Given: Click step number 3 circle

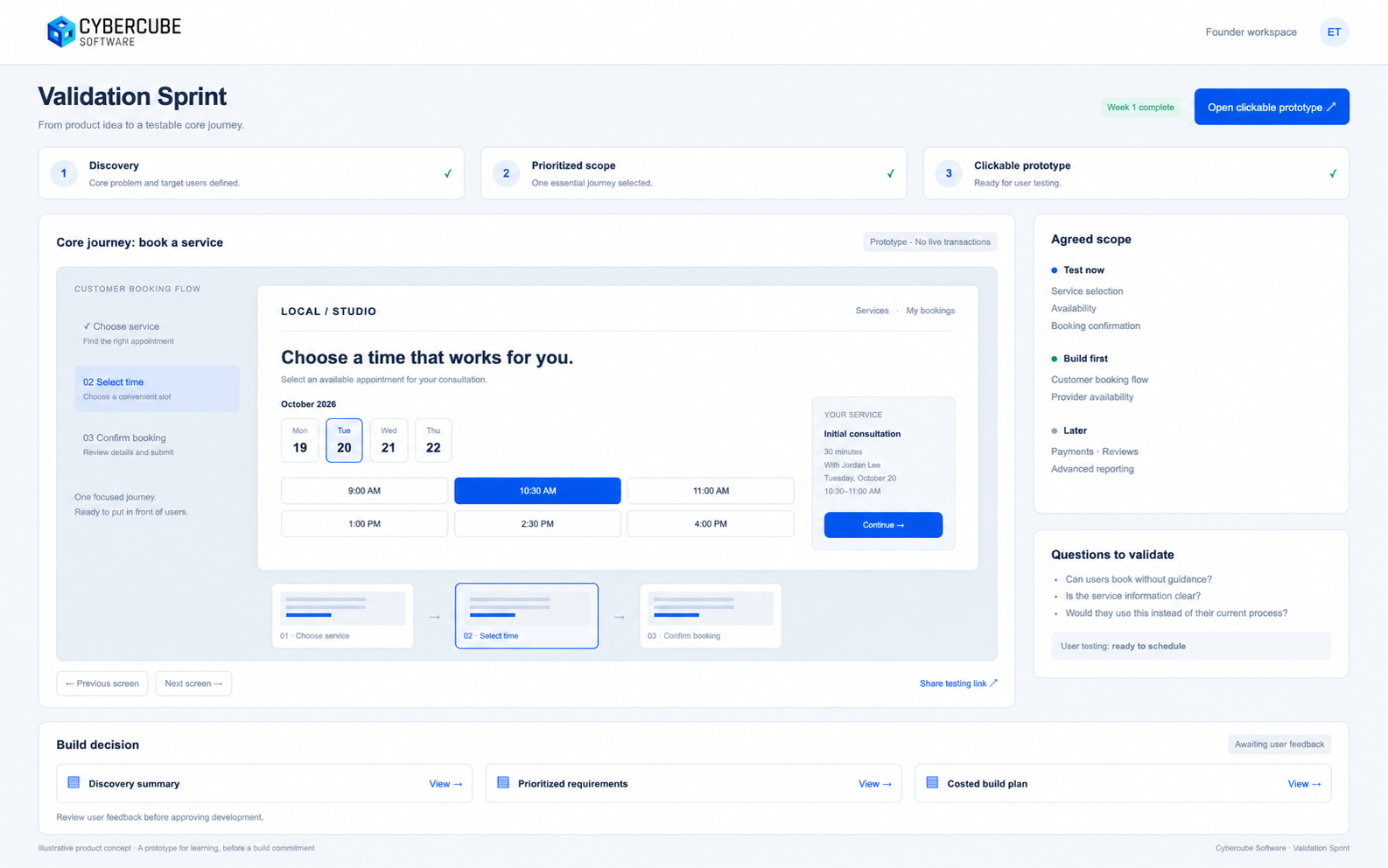Looking at the screenshot, I should point(949,173).
